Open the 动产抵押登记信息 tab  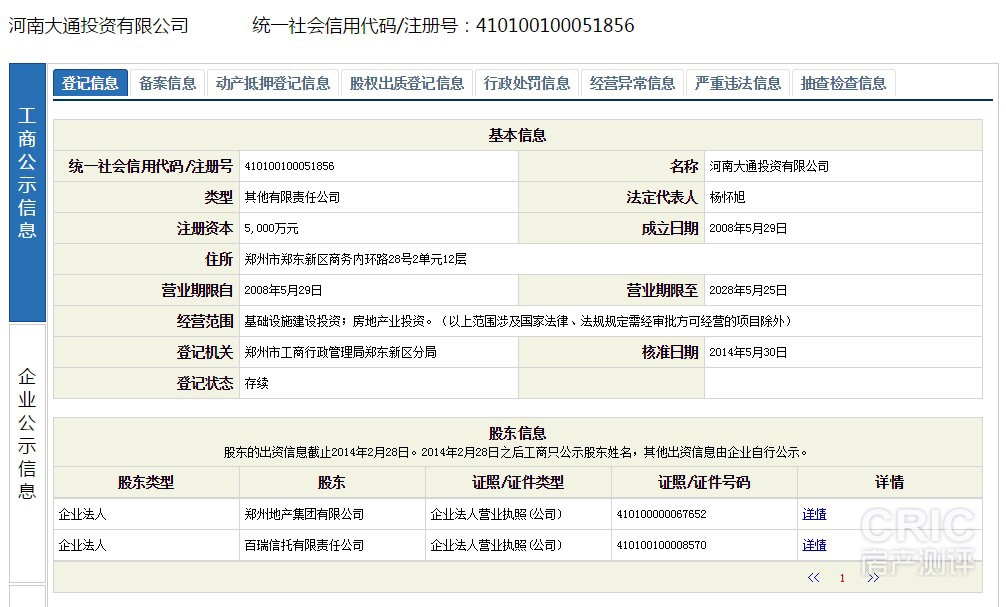[273, 83]
